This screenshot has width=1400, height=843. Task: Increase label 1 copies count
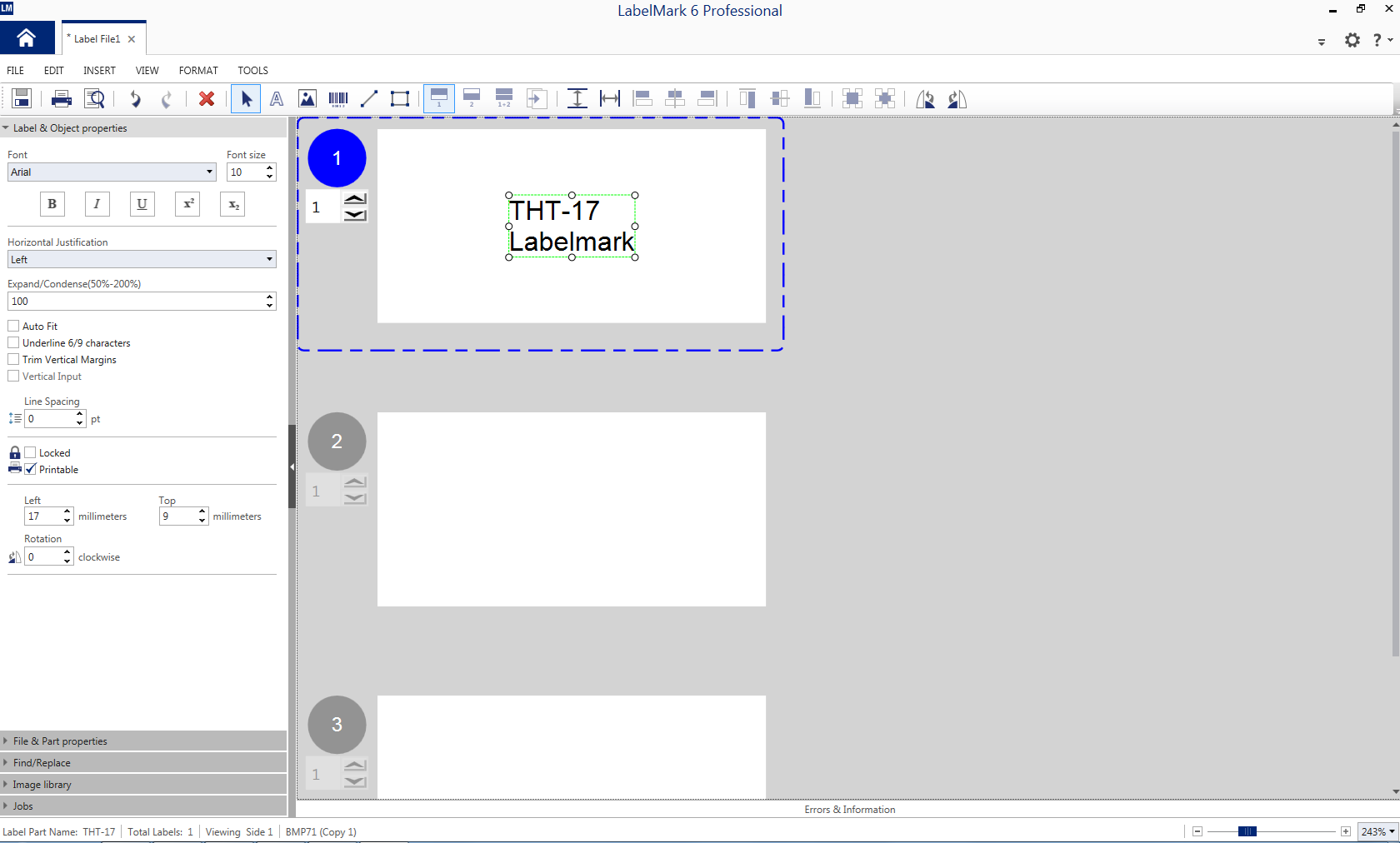[x=355, y=199]
